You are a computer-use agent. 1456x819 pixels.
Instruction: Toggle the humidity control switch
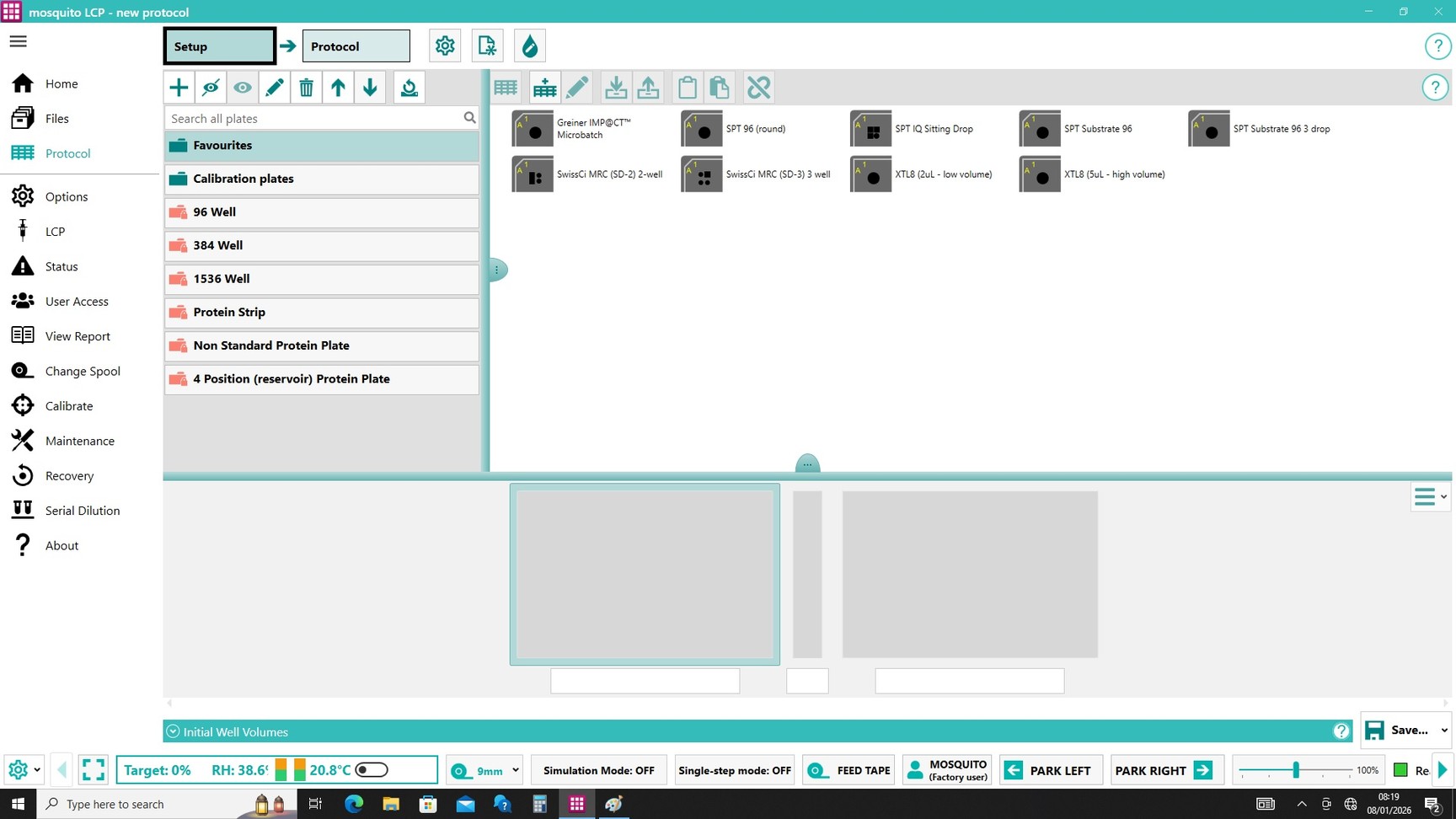pyautogui.click(x=372, y=770)
